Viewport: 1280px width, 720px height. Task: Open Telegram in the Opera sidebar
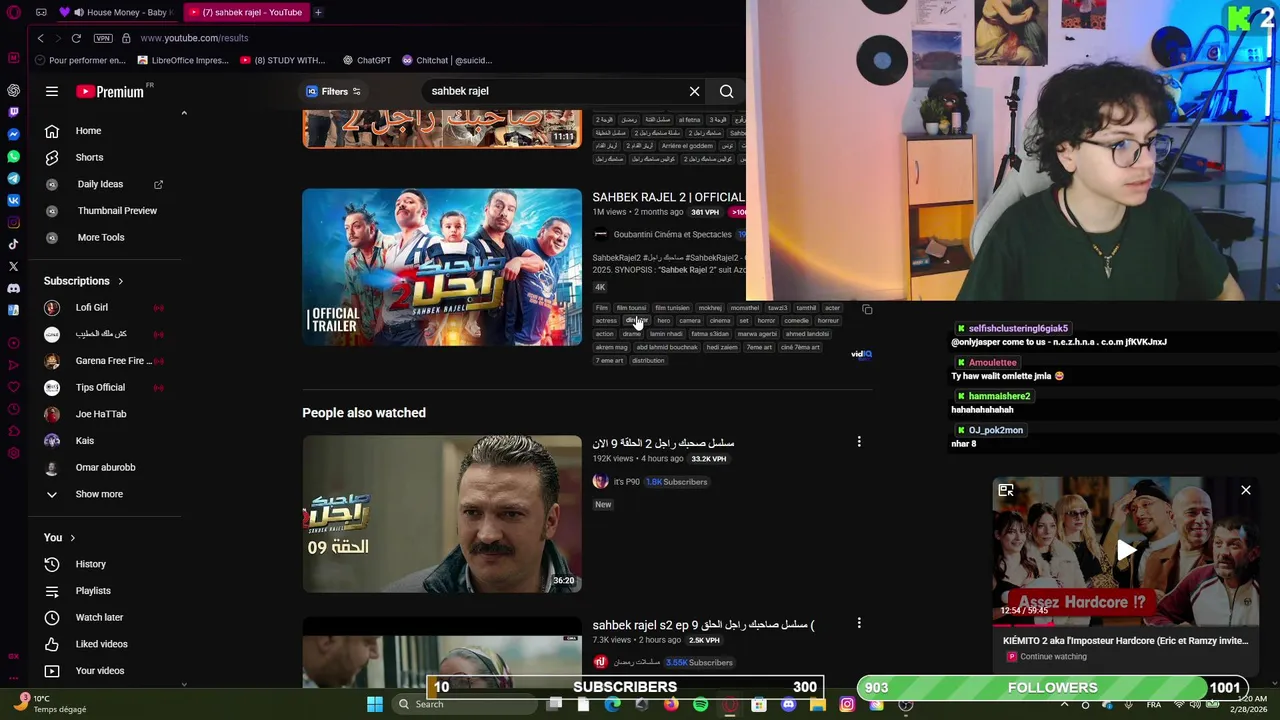click(x=13, y=178)
